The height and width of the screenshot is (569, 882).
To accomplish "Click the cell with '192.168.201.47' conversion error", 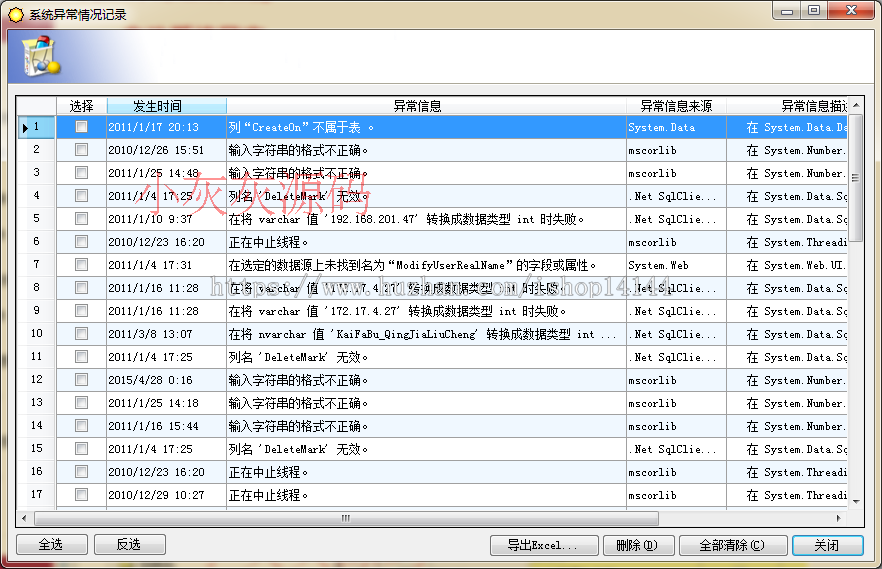I will [426, 219].
